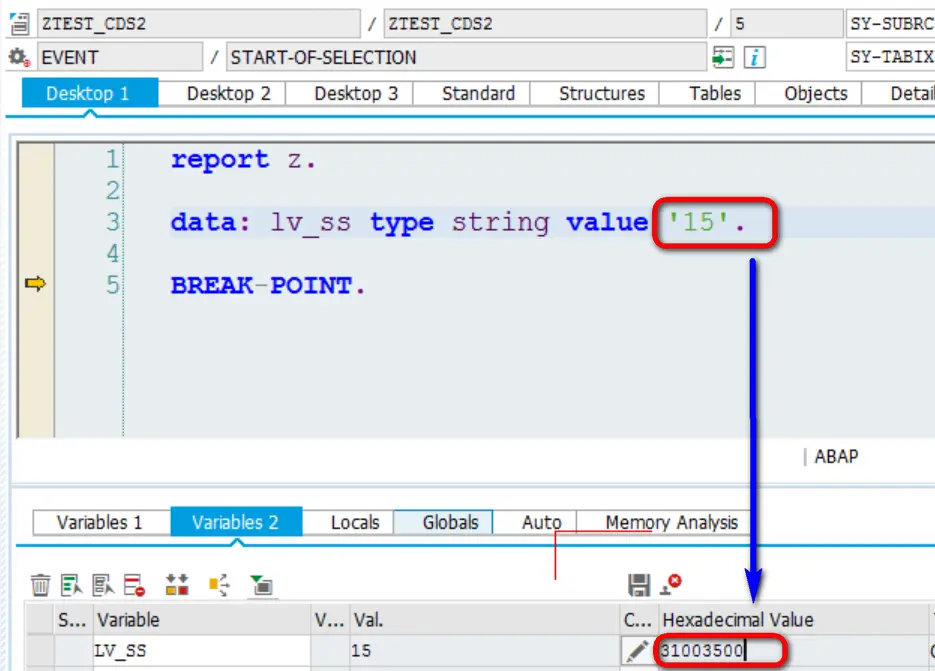Click the S... column header
Viewport: 935px width, 671px height.
coord(72,620)
